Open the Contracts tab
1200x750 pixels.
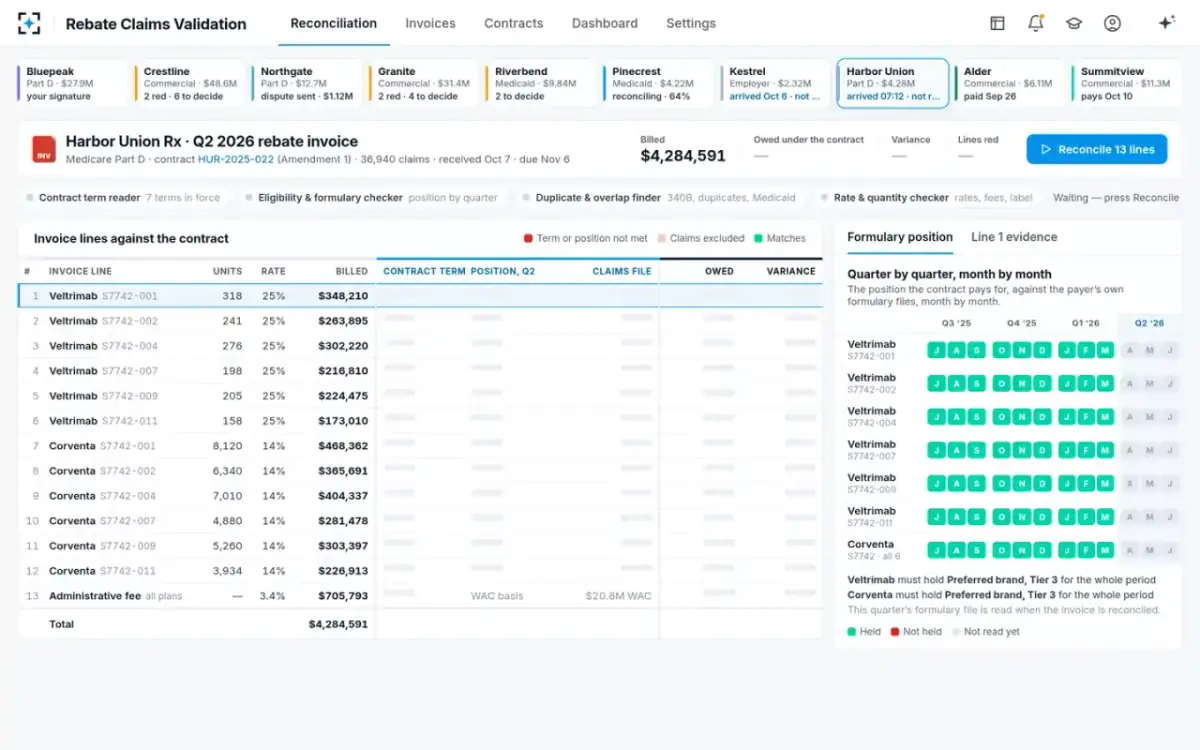(x=514, y=23)
